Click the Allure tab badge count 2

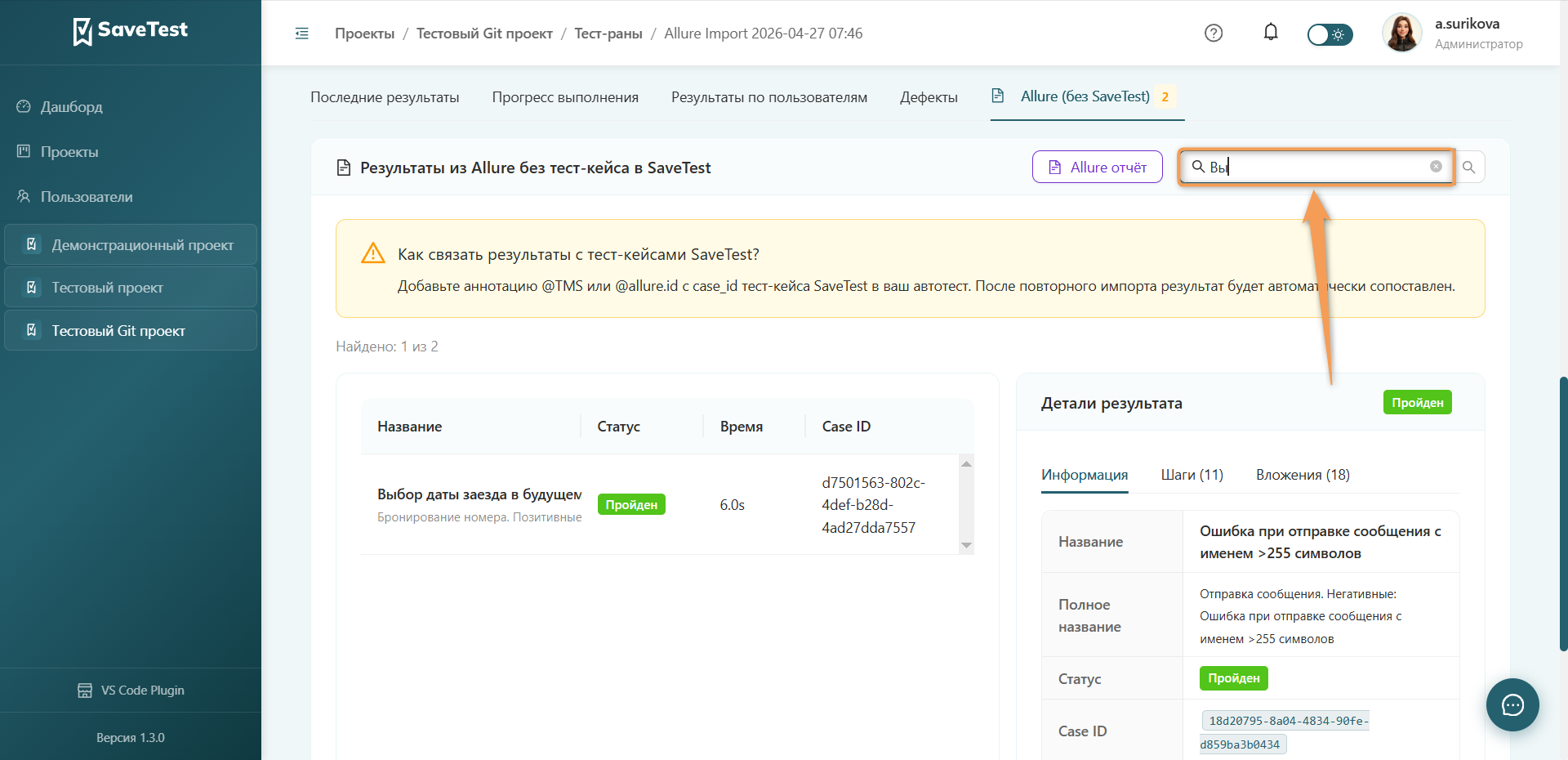(x=1165, y=96)
